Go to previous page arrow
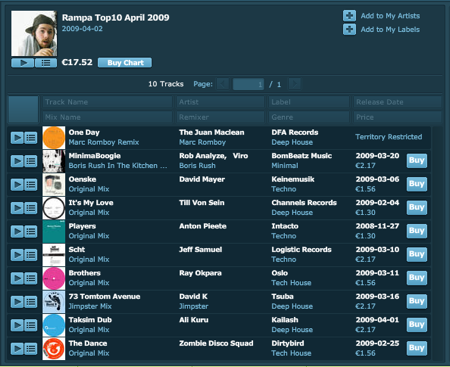 [223, 84]
